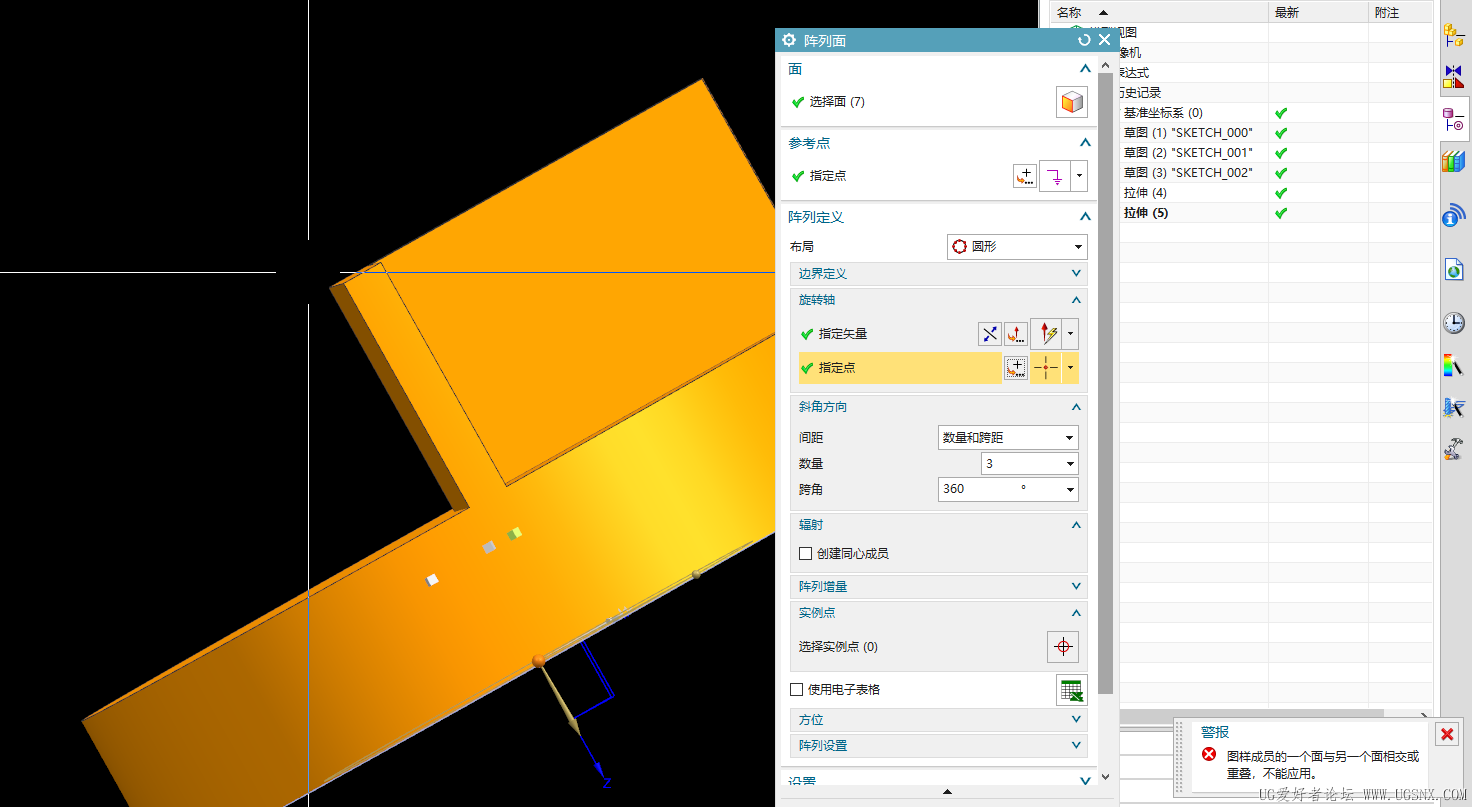This screenshot has height=807, width=1472.
Task: Click the 跨角 360 input field
Action: point(1000,490)
